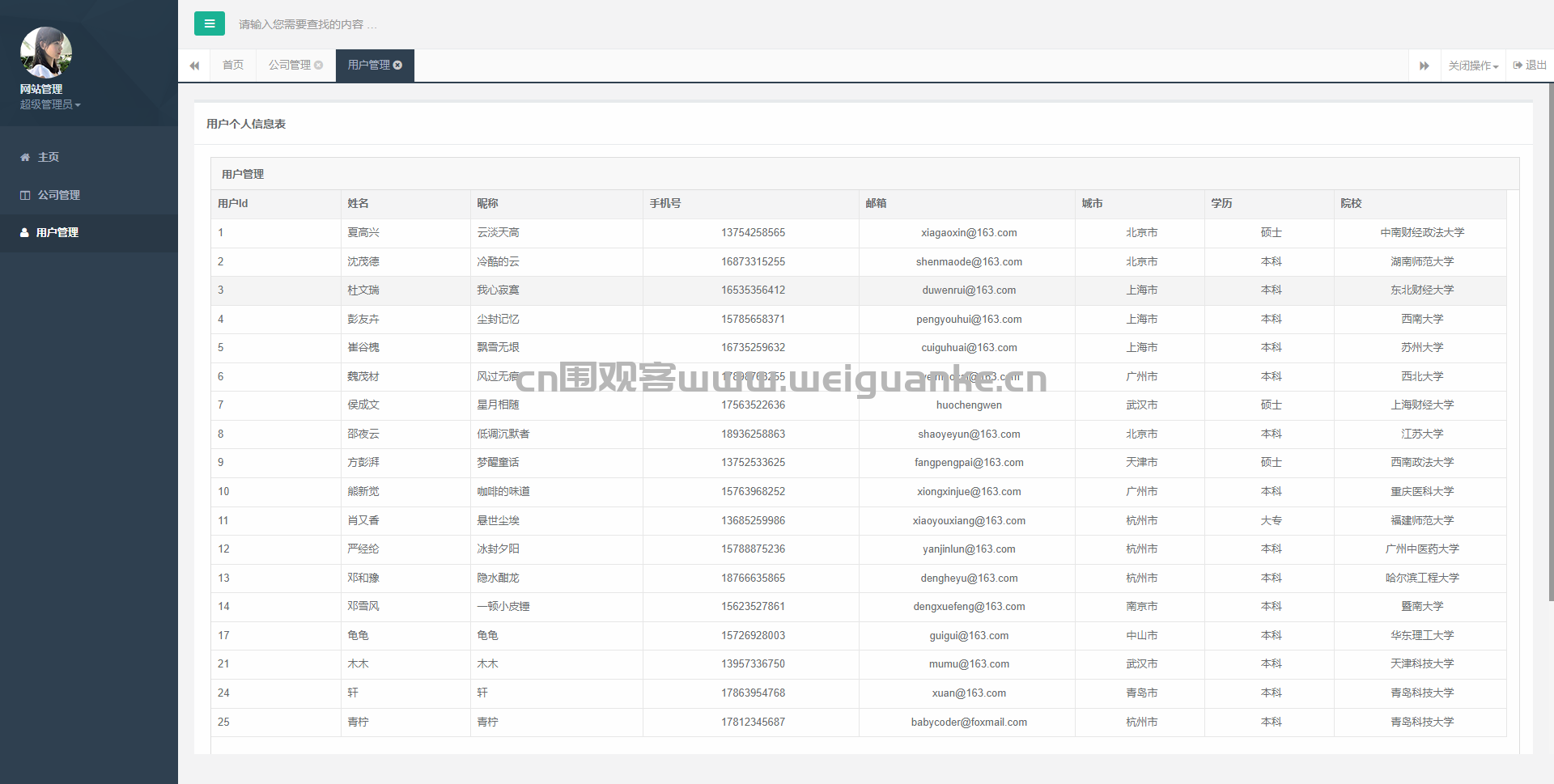Click the rewind tabs left arrow icon

(x=194, y=66)
